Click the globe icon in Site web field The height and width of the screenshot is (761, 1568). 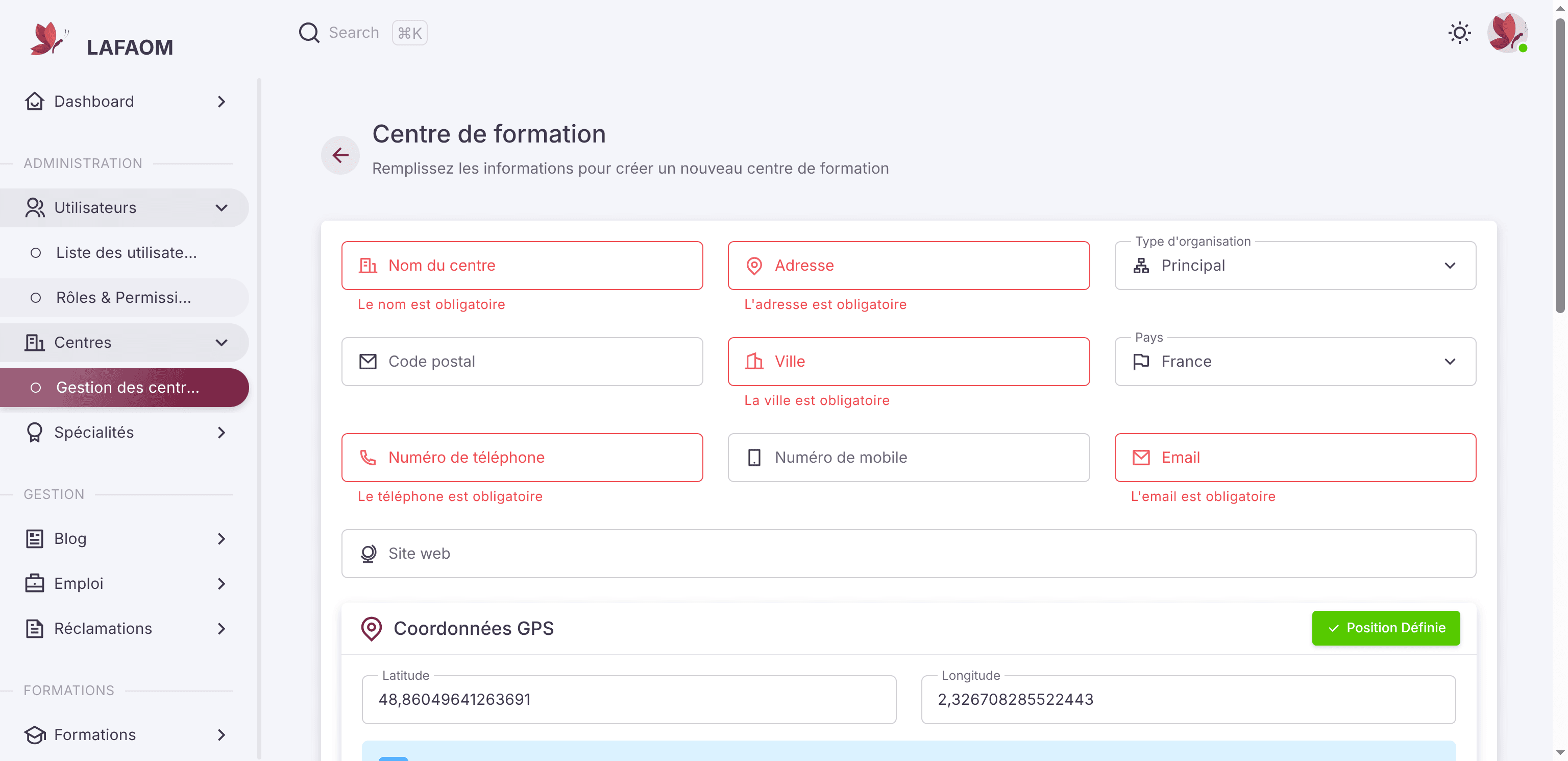(368, 553)
